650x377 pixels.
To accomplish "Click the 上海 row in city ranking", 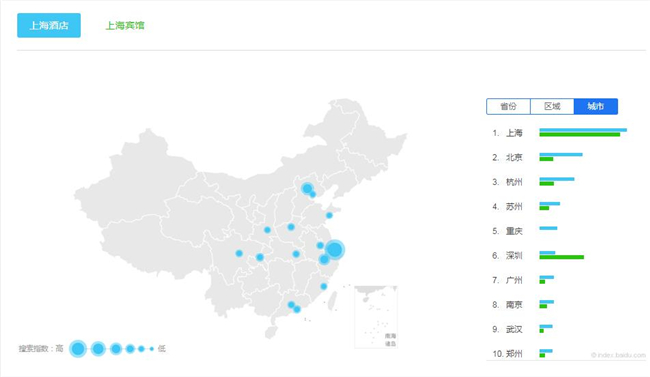I will coord(560,133).
